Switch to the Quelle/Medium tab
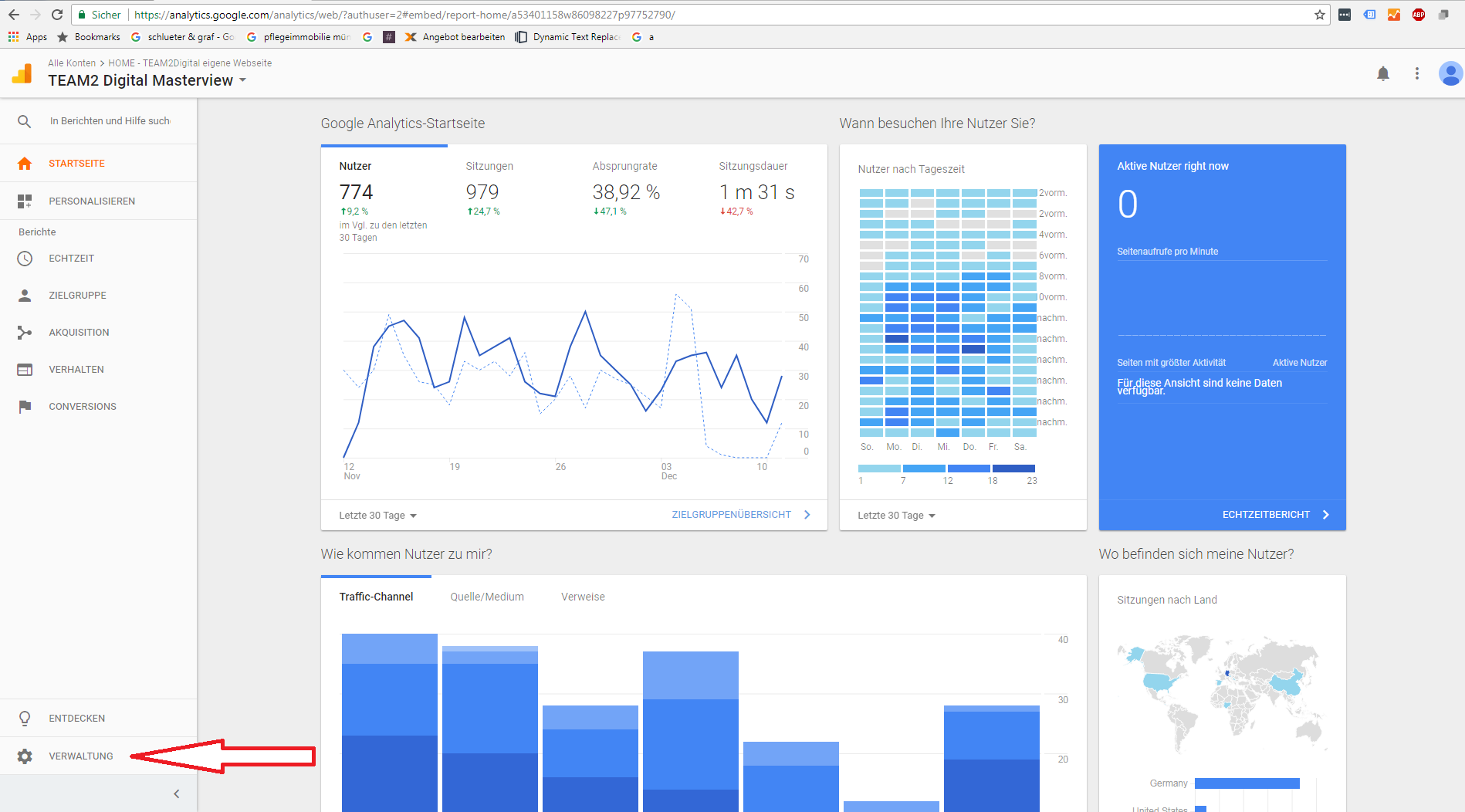The height and width of the screenshot is (812, 1465). coord(487,596)
